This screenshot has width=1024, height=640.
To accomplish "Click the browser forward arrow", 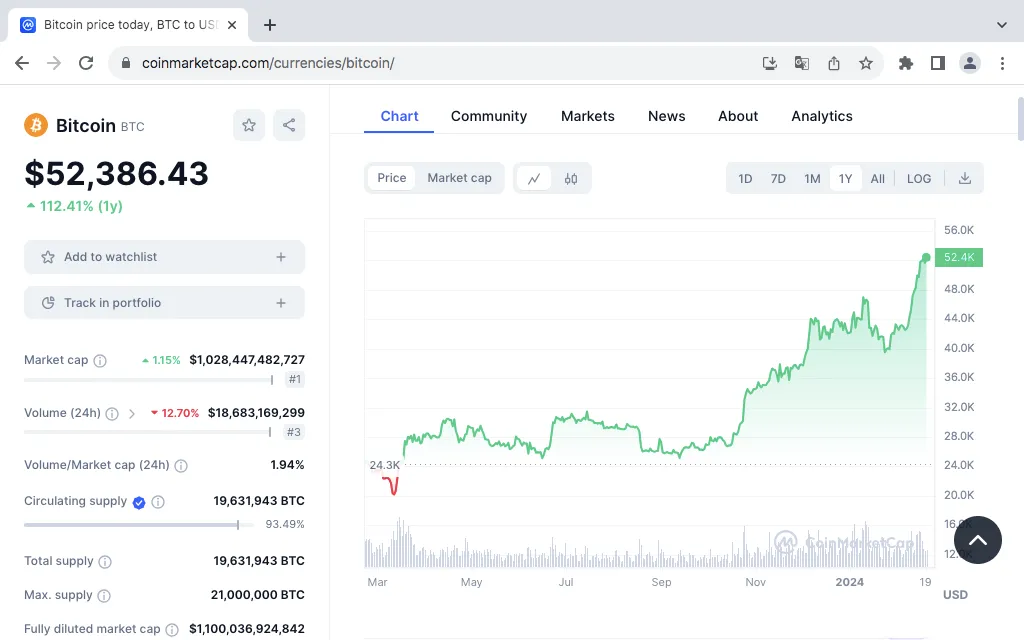I will (x=54, y=63).
